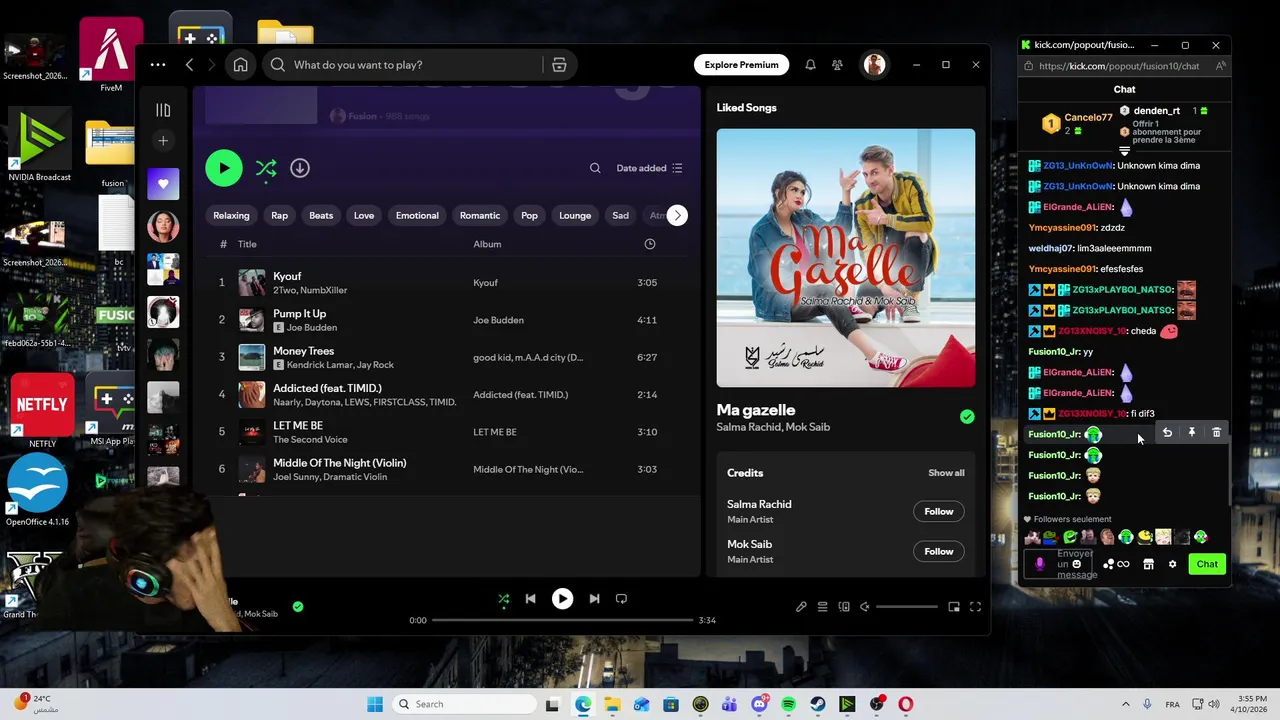Select the LET ME BE track

[447, 432]
